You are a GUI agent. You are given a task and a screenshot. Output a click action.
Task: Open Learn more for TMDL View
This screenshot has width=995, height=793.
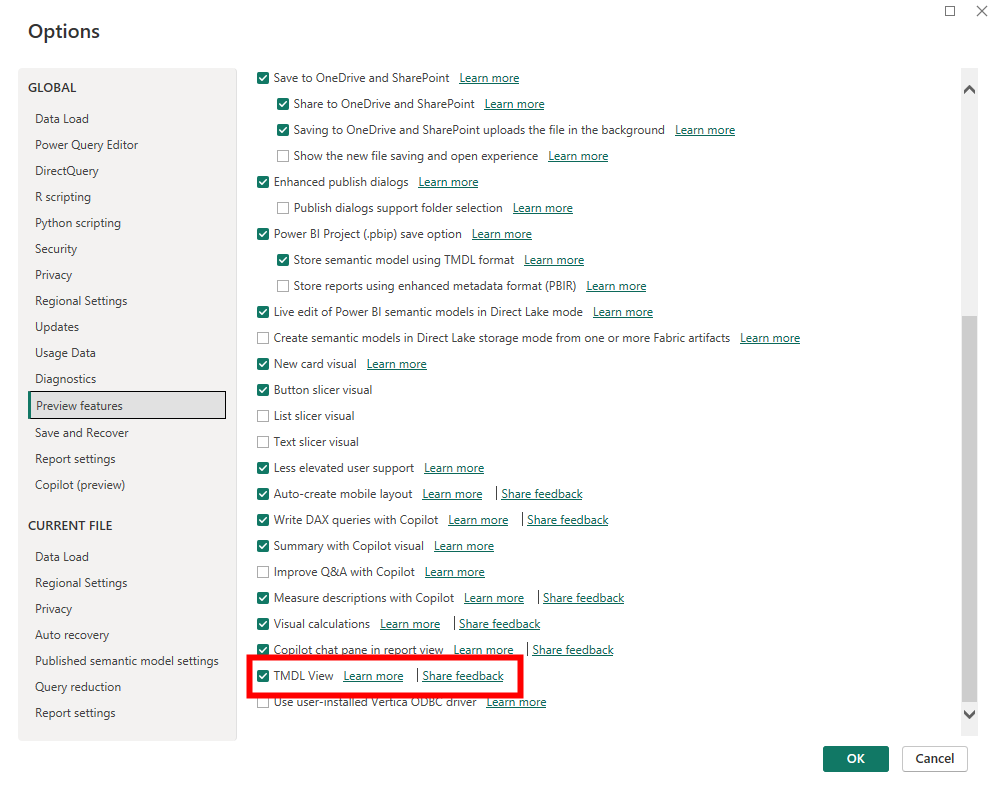click(x=373, y=675)
